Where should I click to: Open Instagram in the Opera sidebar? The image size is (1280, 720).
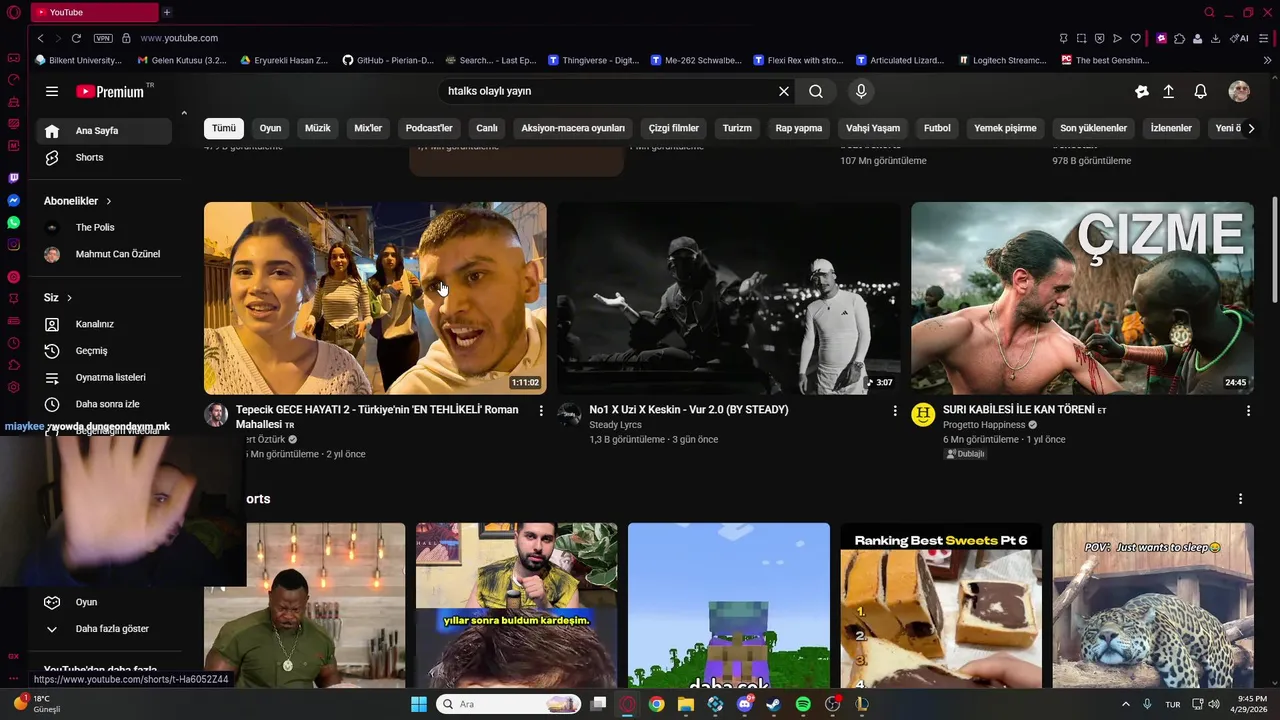(13, 244)
